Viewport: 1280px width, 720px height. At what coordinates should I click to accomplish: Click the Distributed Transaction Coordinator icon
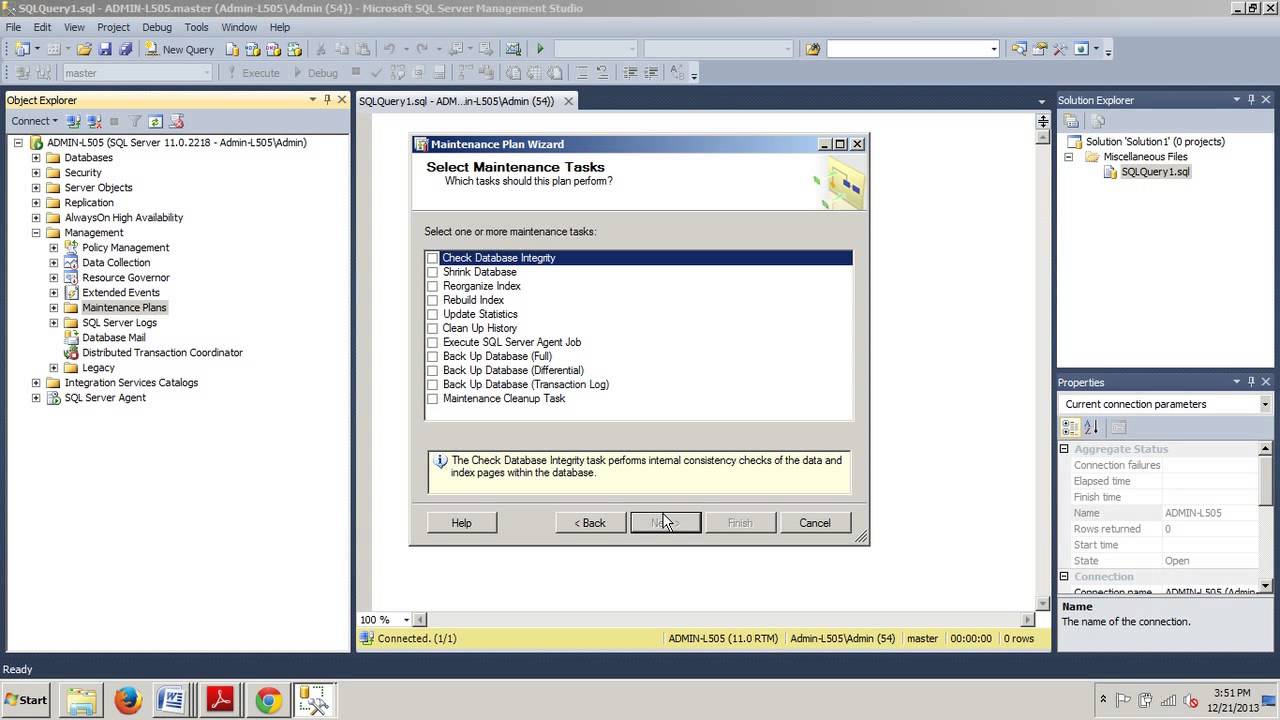click(x=71, y=353)
